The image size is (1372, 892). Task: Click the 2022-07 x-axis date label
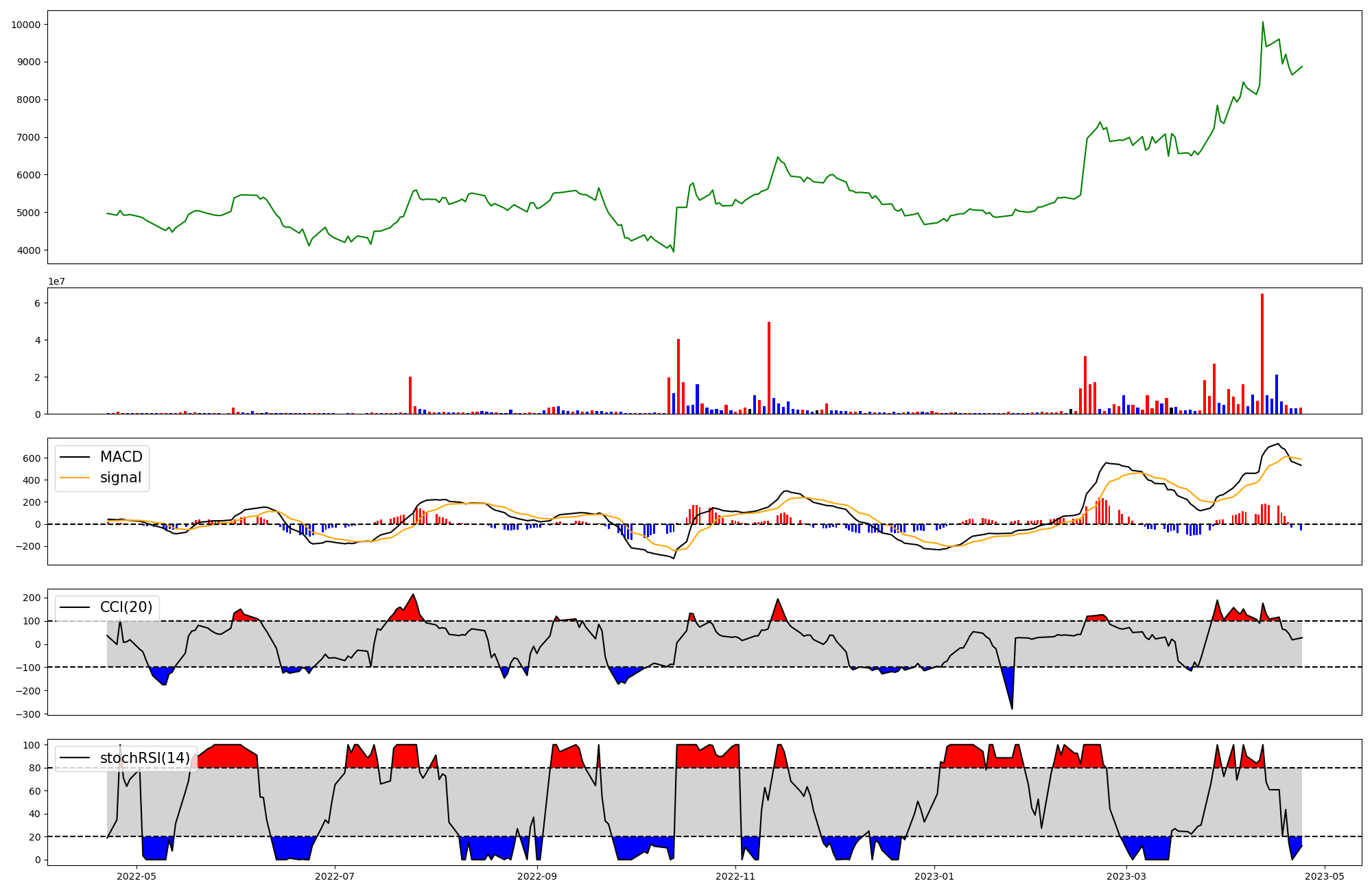335,876
